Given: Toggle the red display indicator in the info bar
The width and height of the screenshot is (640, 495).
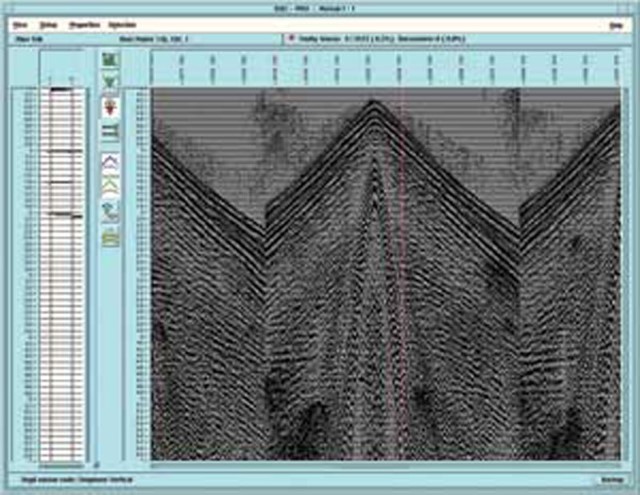Looking at the screenshot, I should [x=292, y=39].
